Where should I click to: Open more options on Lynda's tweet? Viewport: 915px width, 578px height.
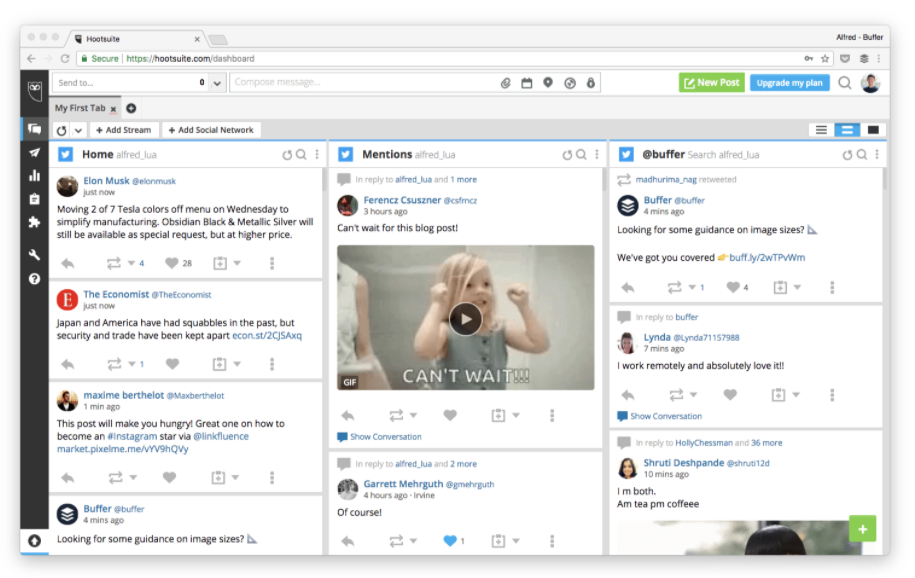coord(832,395)
